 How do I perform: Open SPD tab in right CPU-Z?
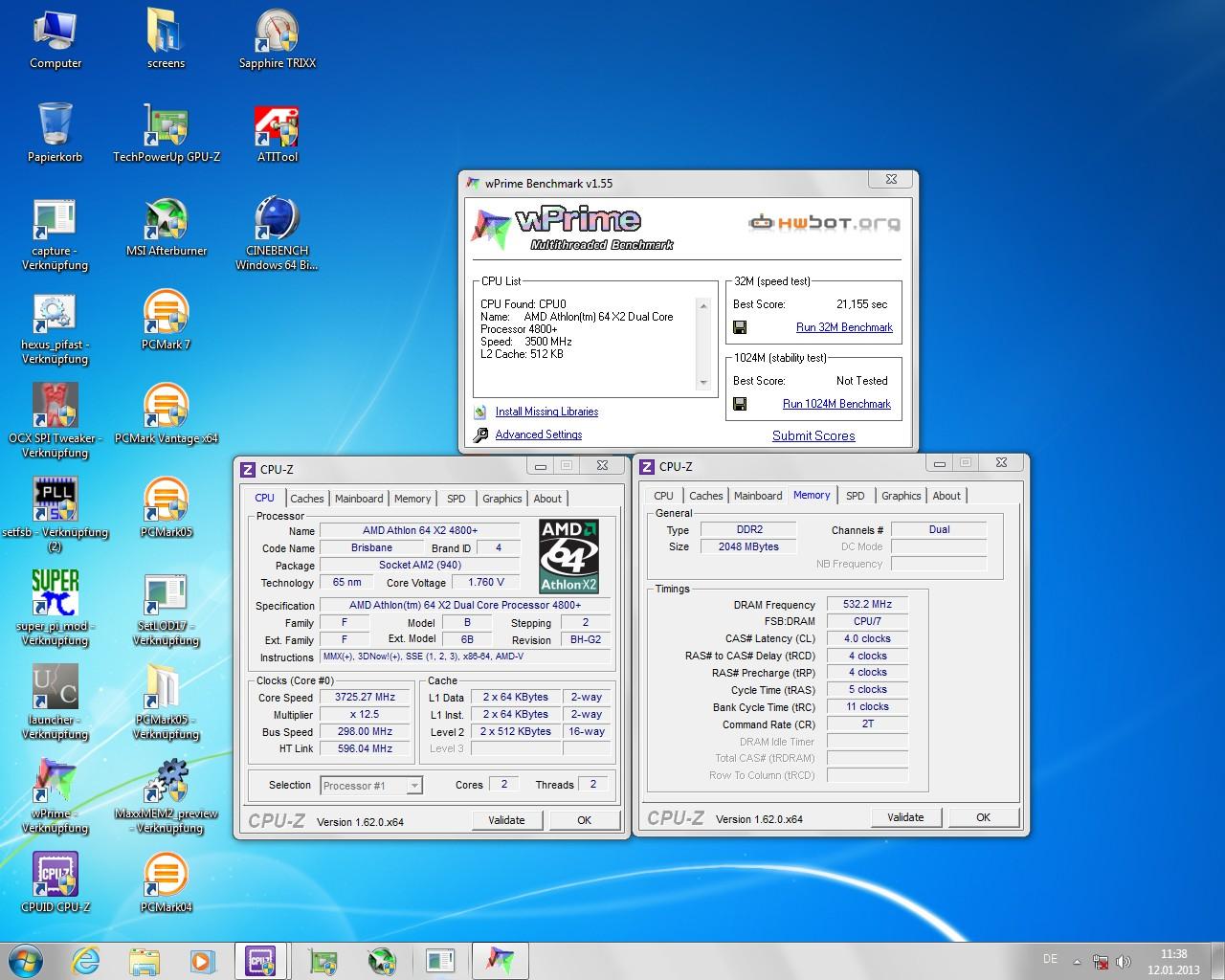(856, 496)
